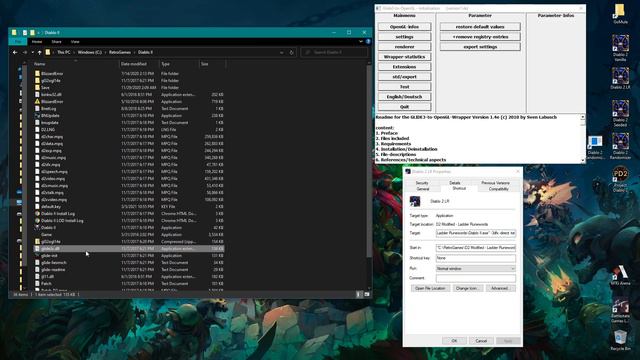Sort files by the Size column header

pyautogui.click(x=212, y=64)
